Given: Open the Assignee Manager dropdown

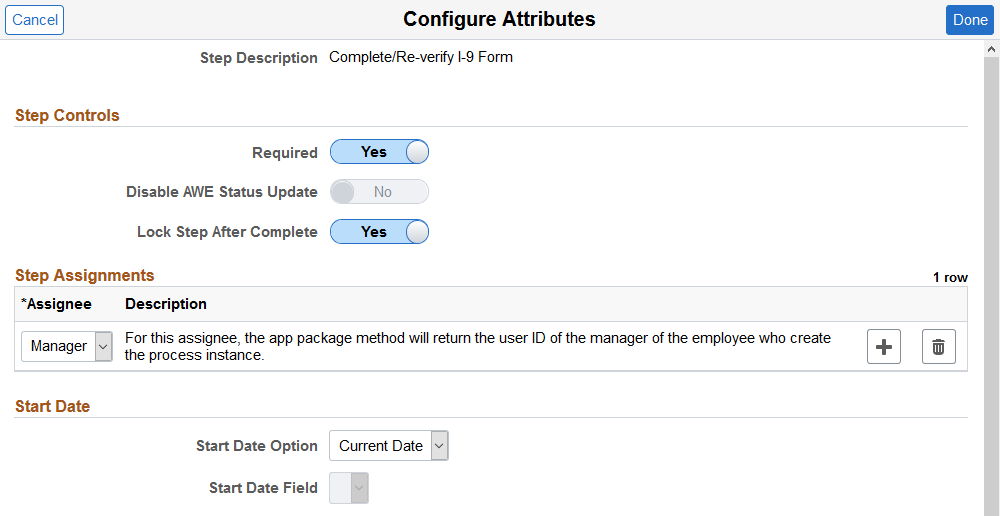Looking at the screenshot, I should point(67,346).
